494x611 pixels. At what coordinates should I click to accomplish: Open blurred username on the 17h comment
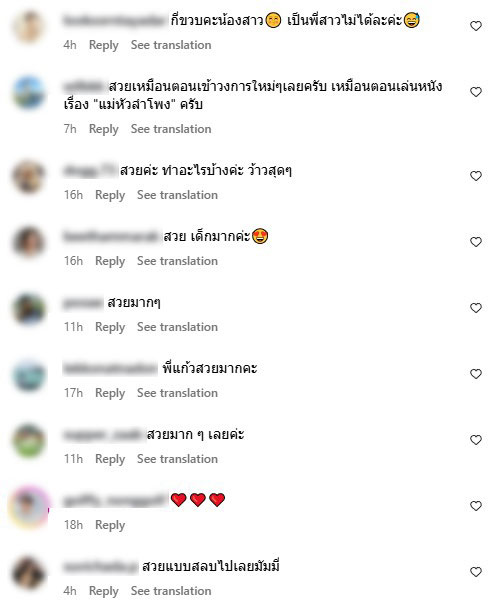point(111,368)
